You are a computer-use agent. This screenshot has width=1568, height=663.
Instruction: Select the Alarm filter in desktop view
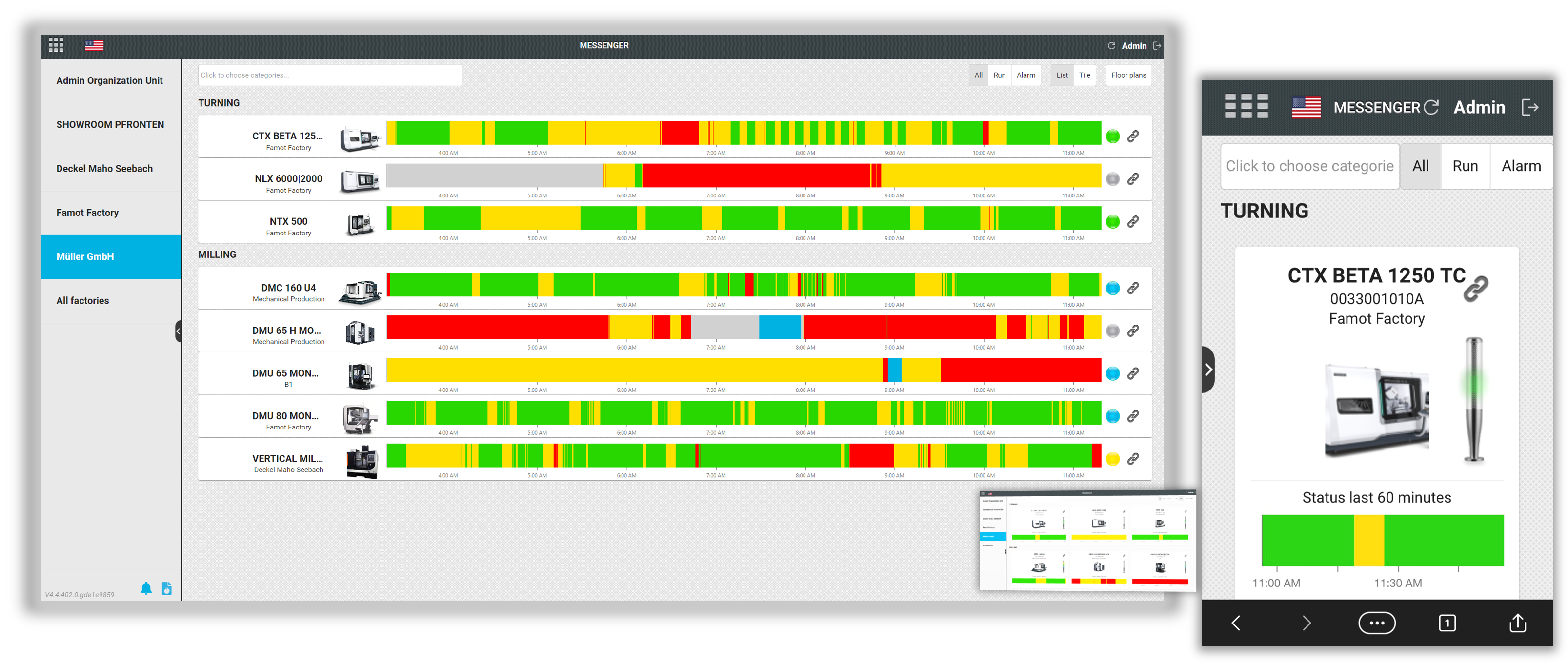(1025, 76)
